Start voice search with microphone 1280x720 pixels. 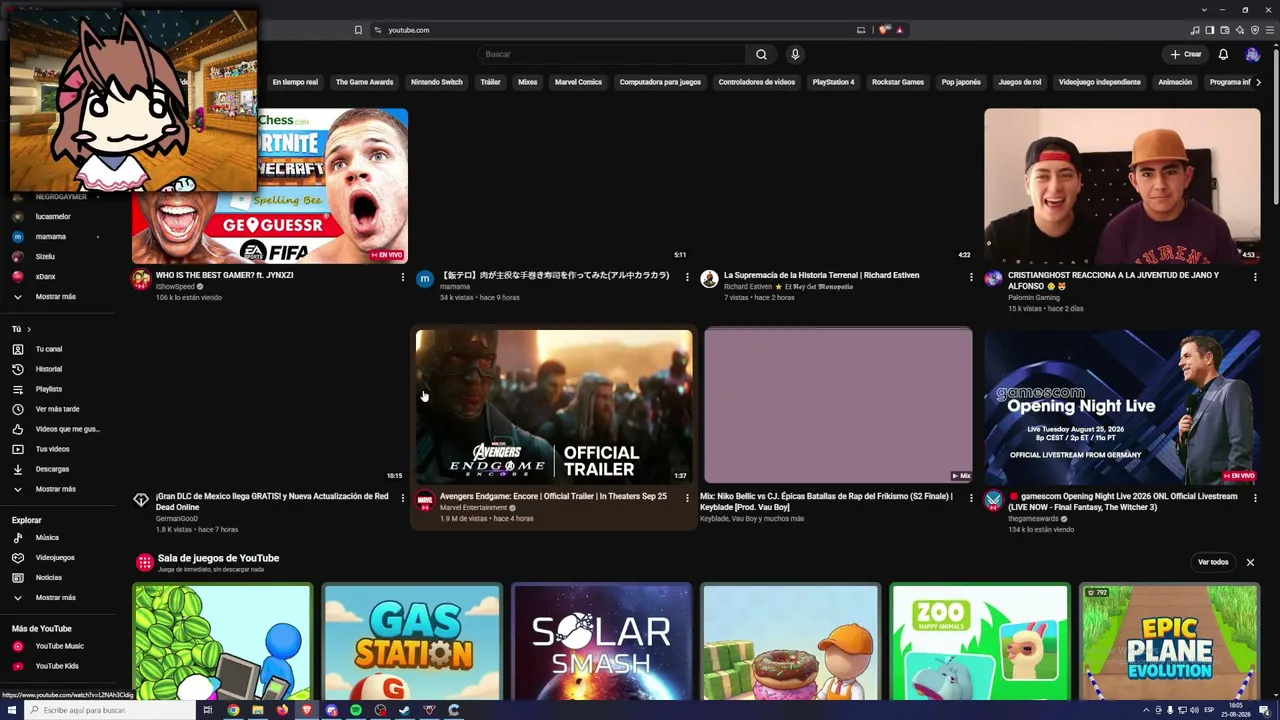tap(795, 54)
